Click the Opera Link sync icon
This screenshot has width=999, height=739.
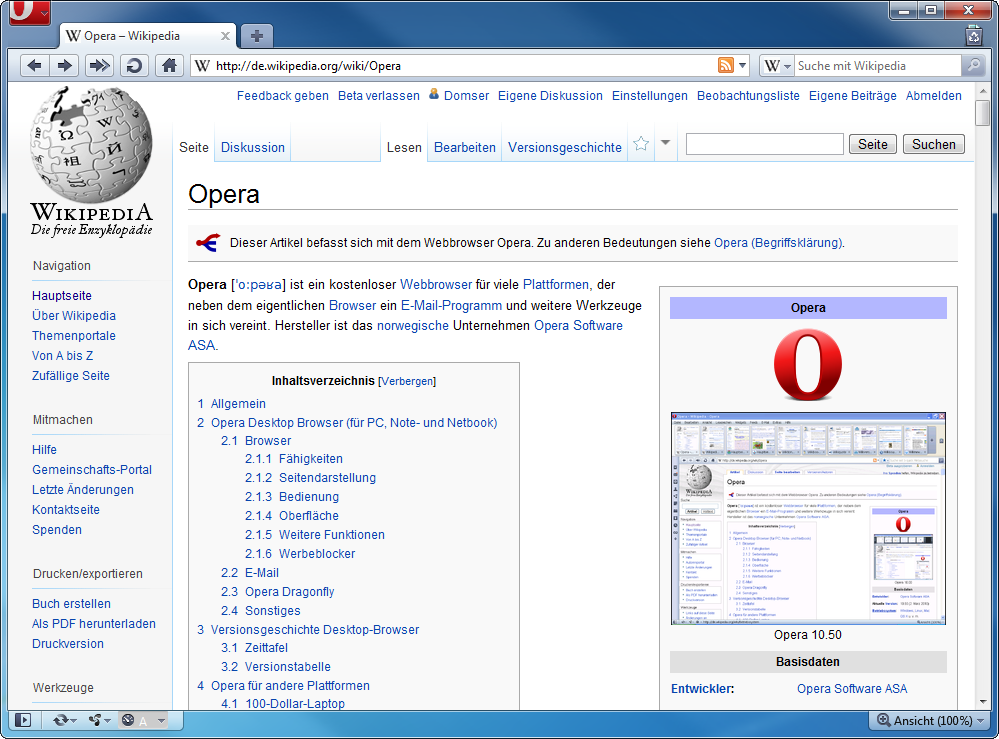(61, 720)
